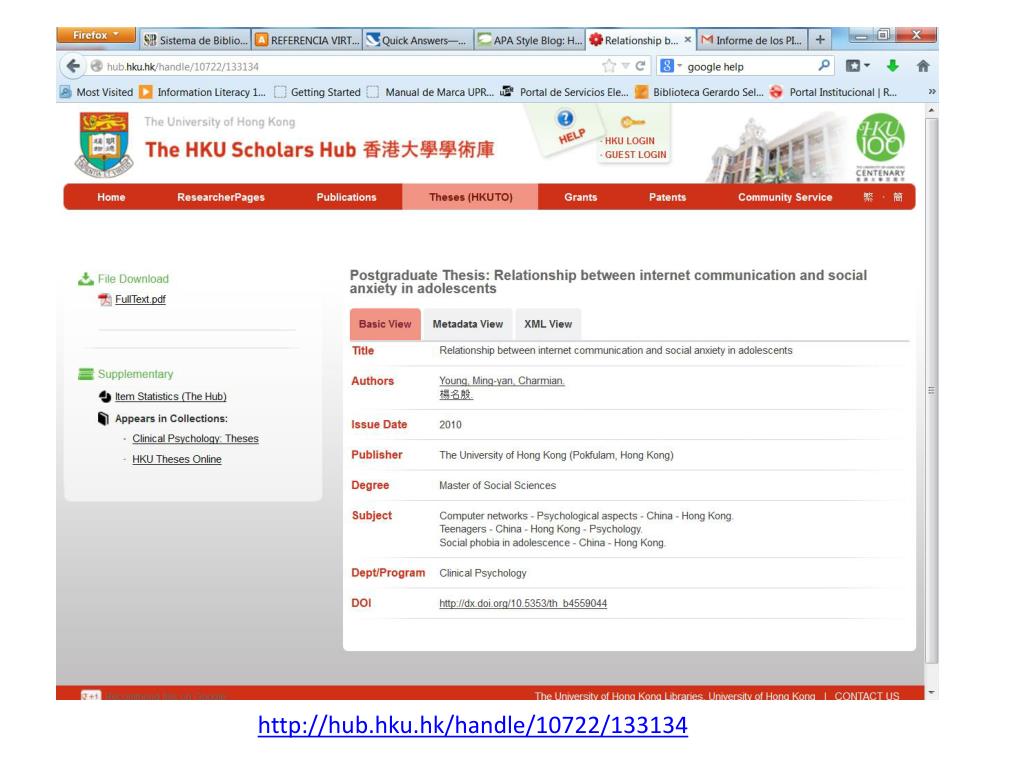Click the File Download green icon
The height and width of the screenshot is (768, 1024).
pyautogui.click(x=86, y=279)
